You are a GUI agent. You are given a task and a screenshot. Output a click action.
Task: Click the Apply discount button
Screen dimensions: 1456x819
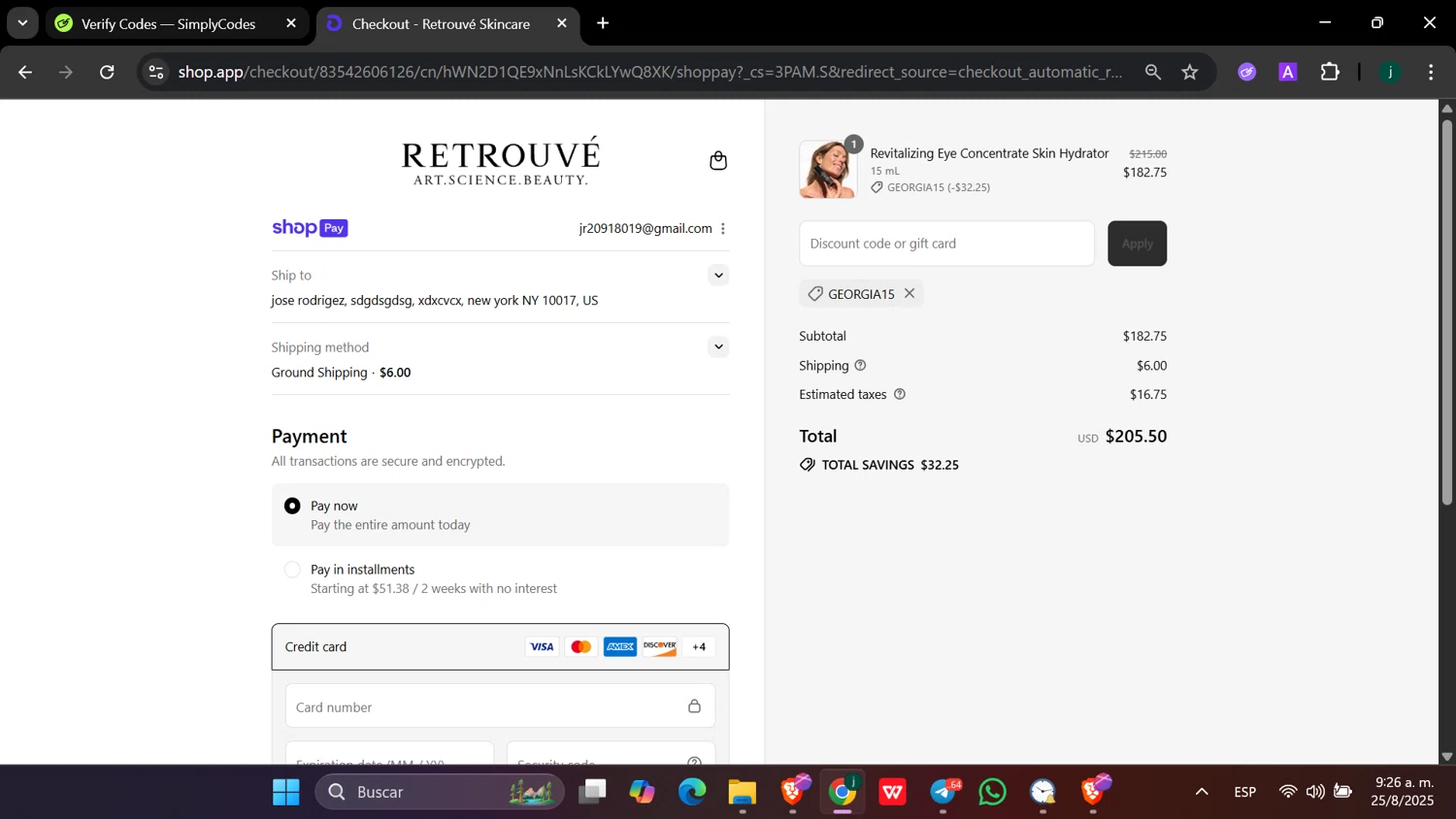click(x=1137, y=244)
